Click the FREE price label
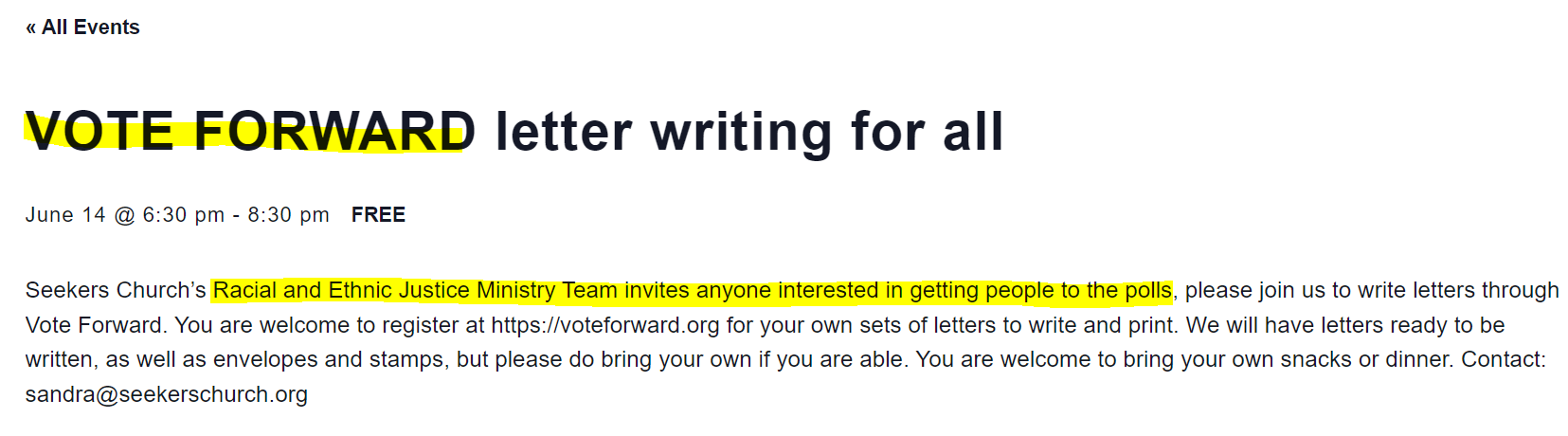 tap(378, 215)
